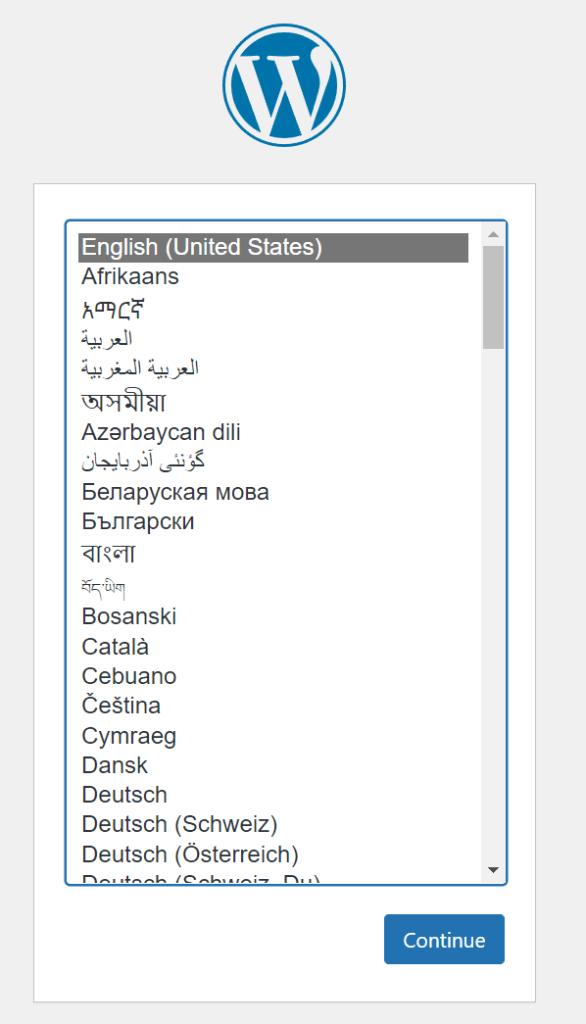Screen dimensions: 586x1024
Task: Click the WordPress logo
Action: point(283,84)
